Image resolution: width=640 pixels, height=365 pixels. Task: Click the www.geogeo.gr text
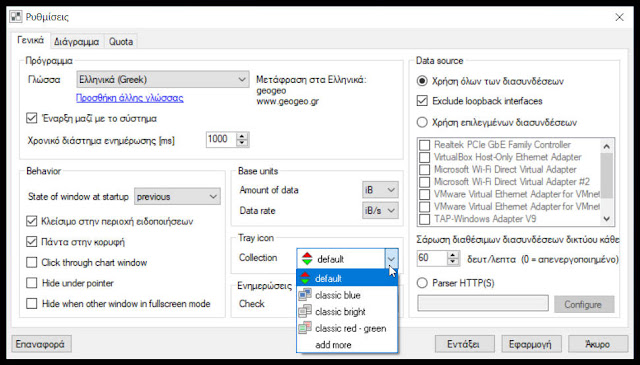tap(287, 101)
